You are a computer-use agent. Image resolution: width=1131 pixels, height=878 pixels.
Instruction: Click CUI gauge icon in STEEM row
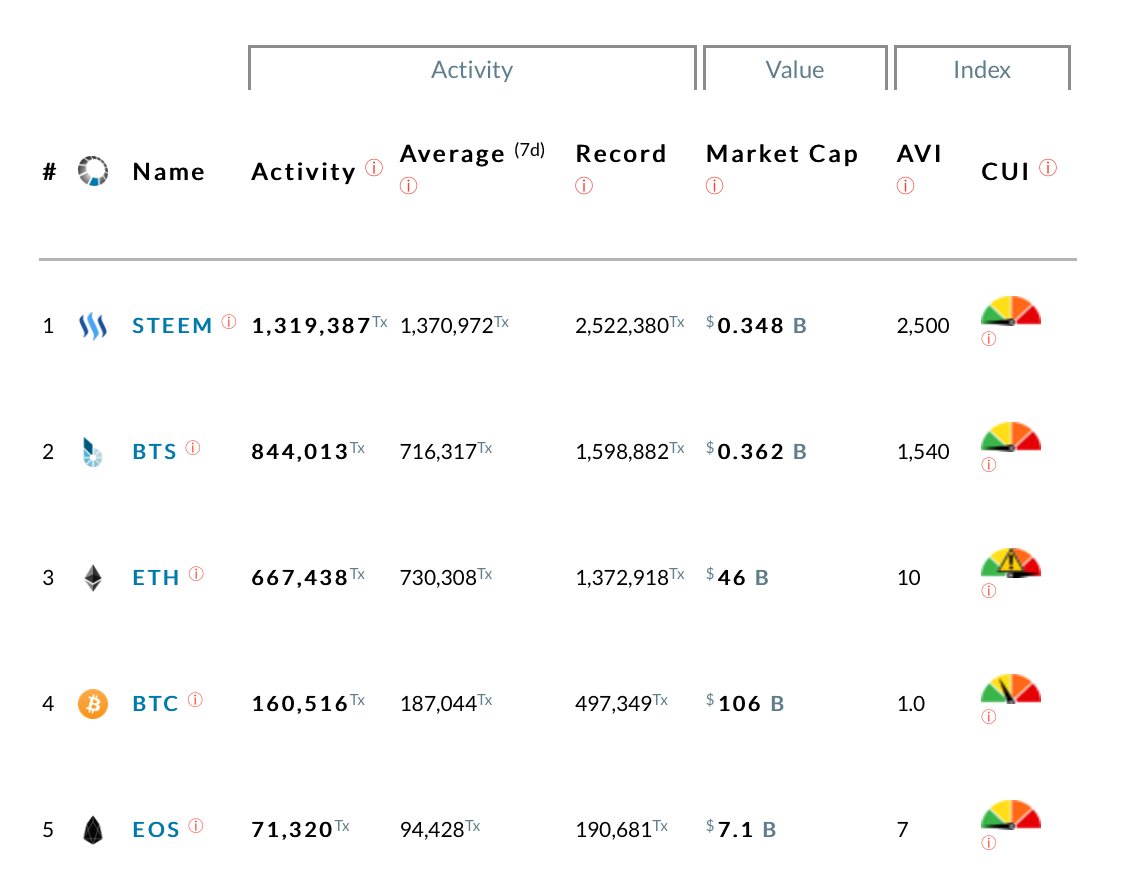pyautogui.click(x=1011, y=311)
